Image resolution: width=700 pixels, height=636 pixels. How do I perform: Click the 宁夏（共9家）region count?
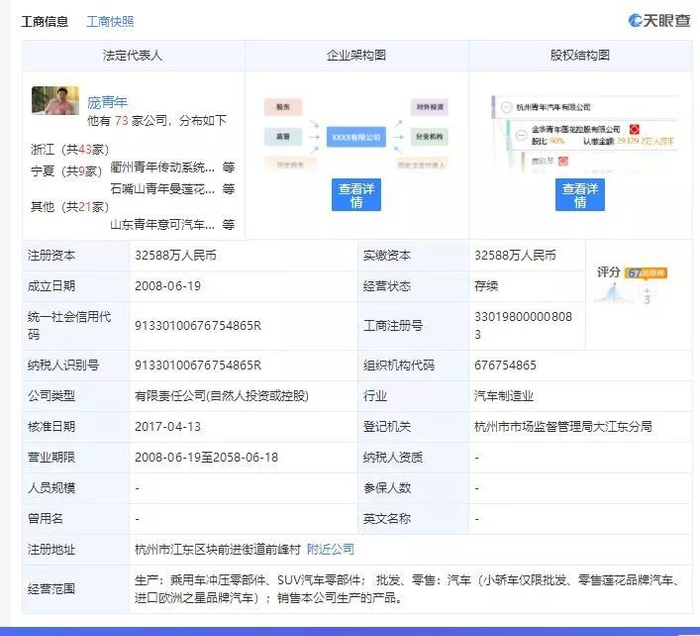pos(67,170)
